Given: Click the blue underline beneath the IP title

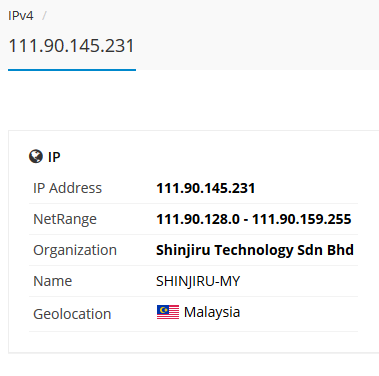Looking at the screenshot, I should pyautogui.click(x=72, y=70).
